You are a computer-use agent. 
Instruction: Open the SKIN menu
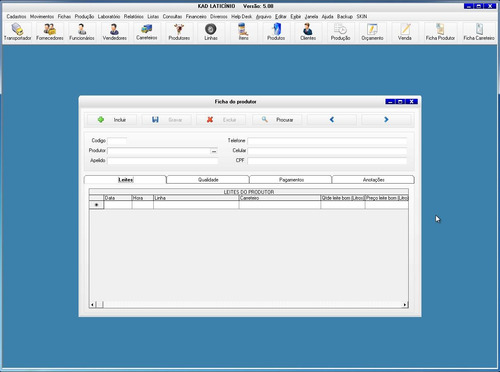pos(362,16)
